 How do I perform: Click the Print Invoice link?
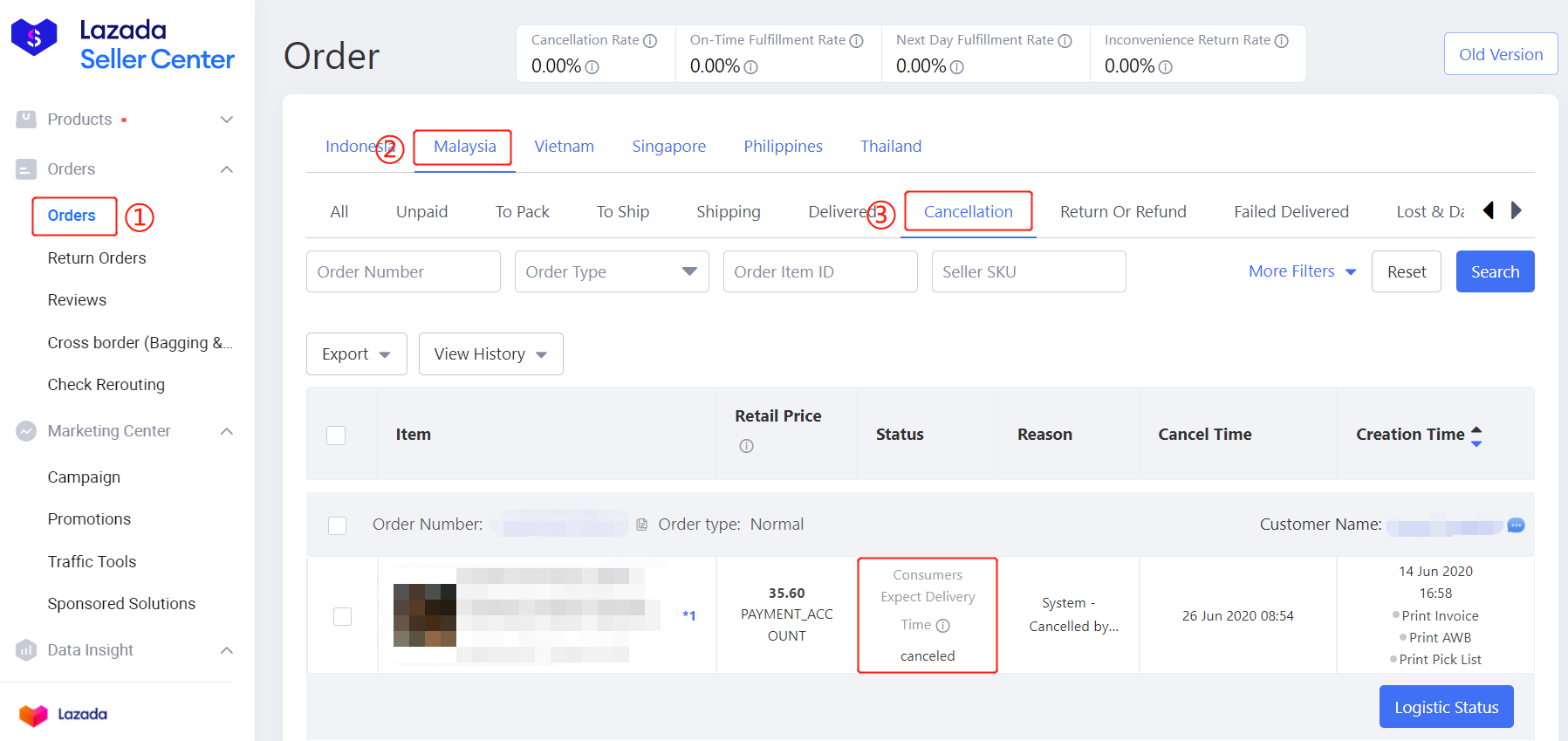[1440, 616]
